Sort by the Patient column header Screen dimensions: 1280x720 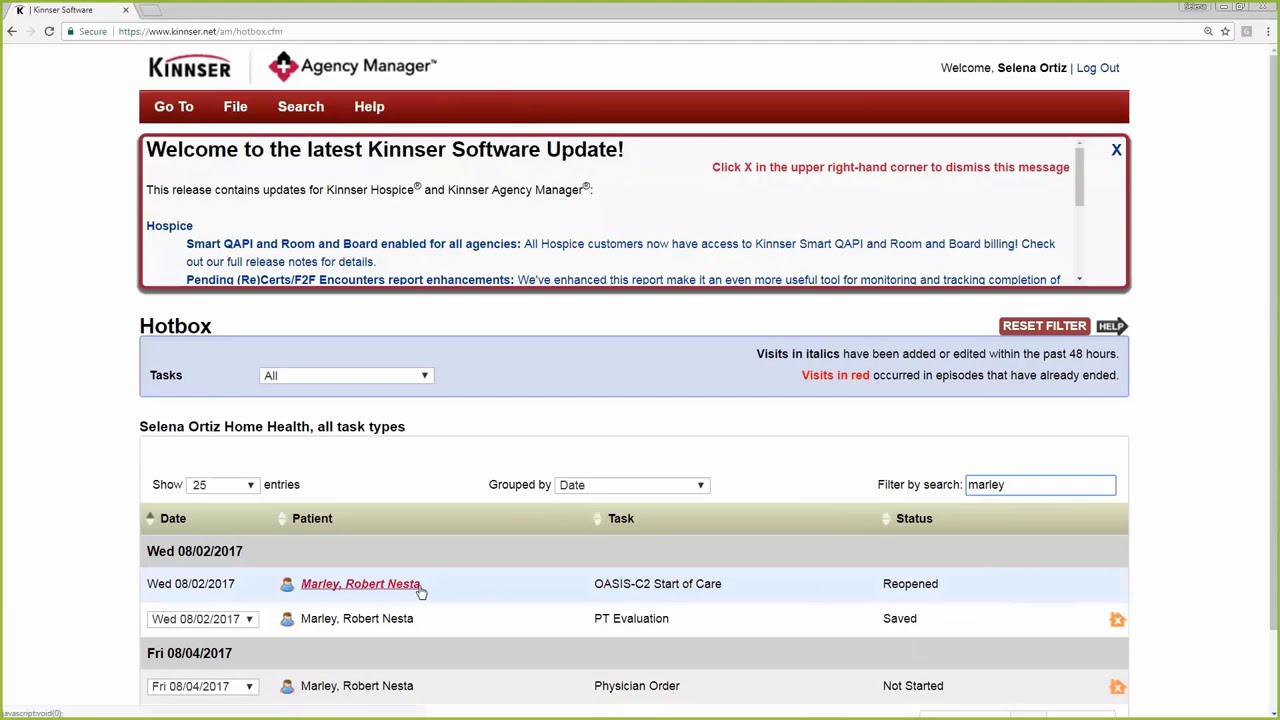(x=312, y=518)
